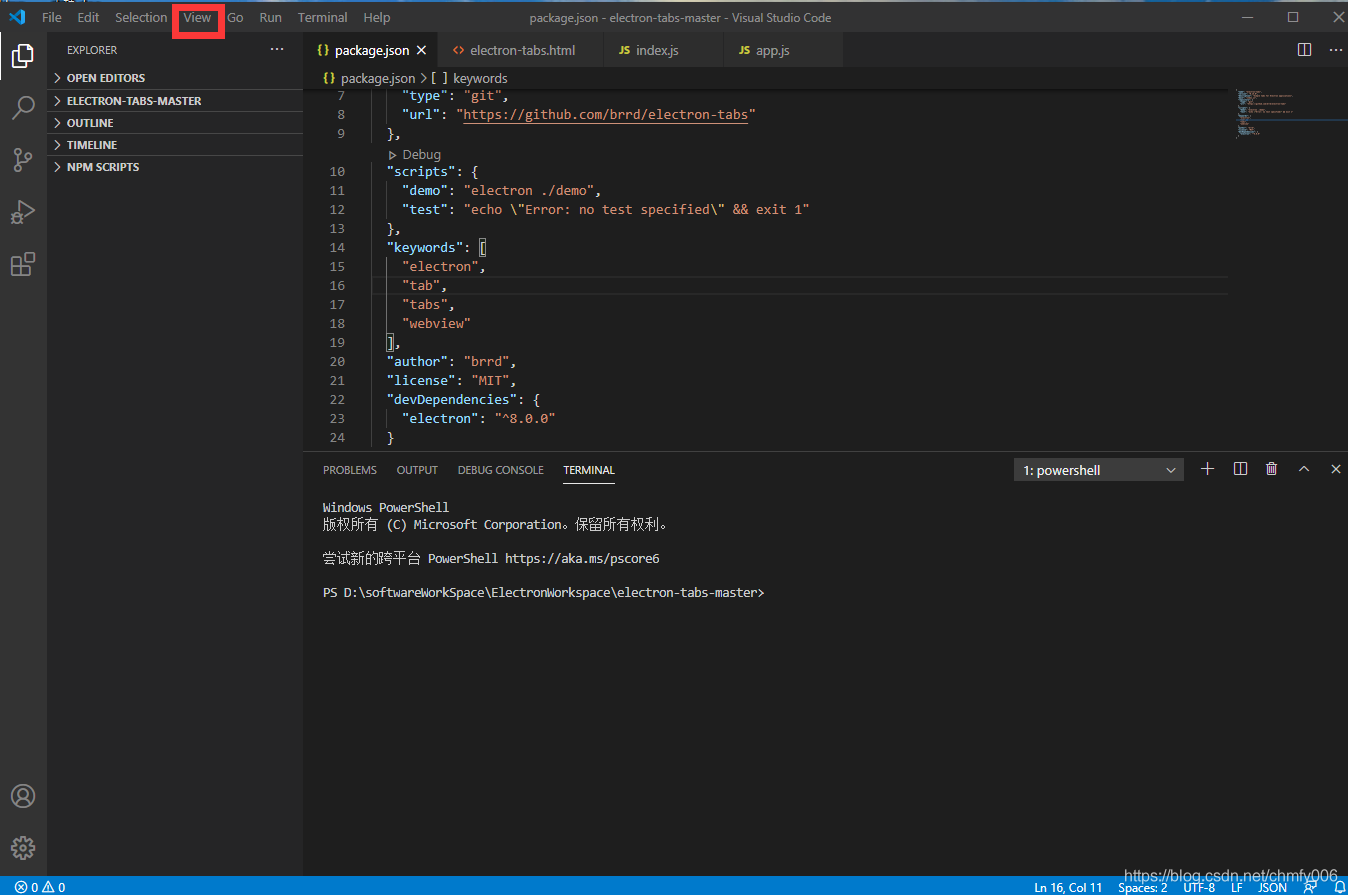Split the terminal pane
The width and height of the screenshot is (1348, 895).
(1240, 469)
